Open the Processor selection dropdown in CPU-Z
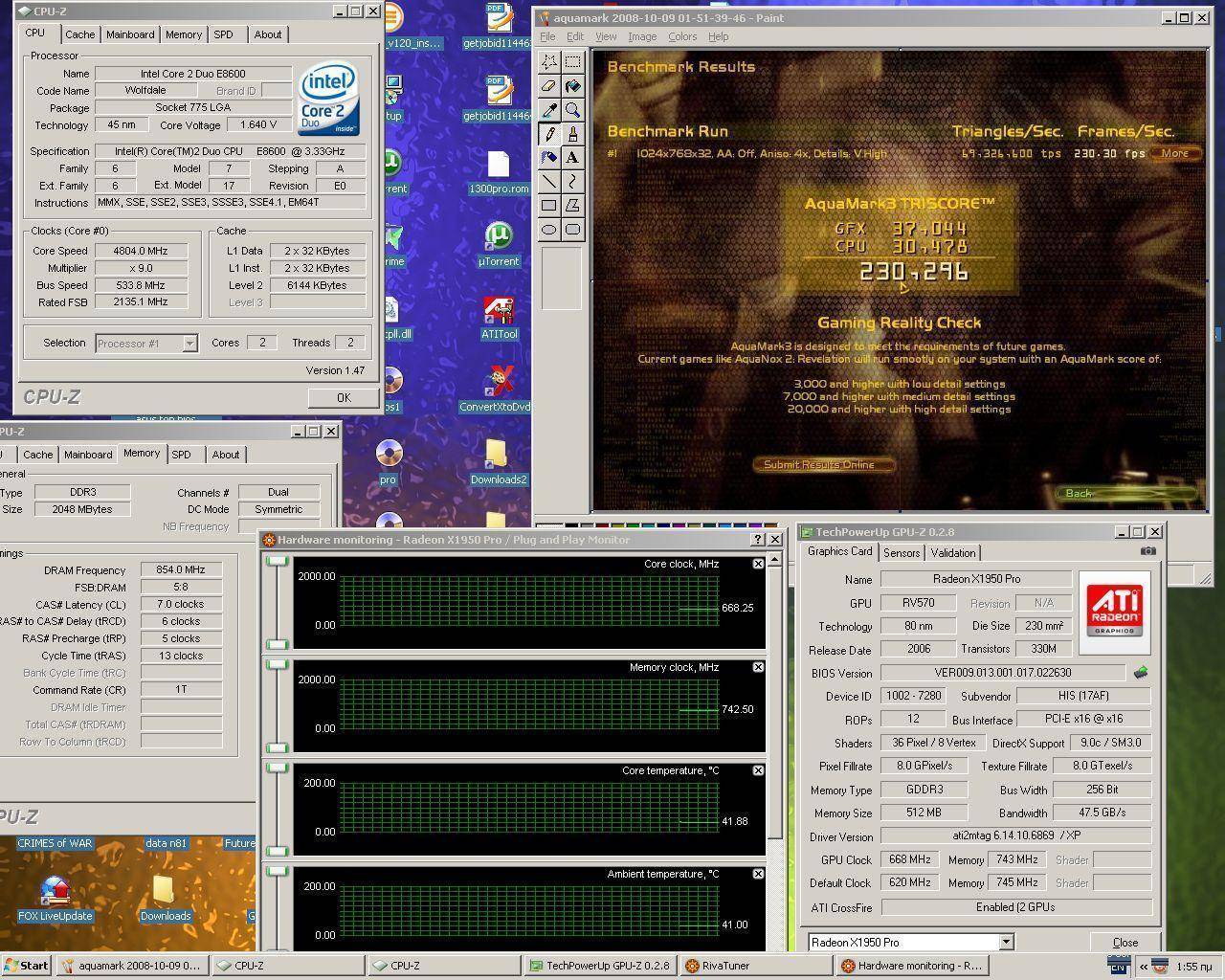 tap(189, 344)
